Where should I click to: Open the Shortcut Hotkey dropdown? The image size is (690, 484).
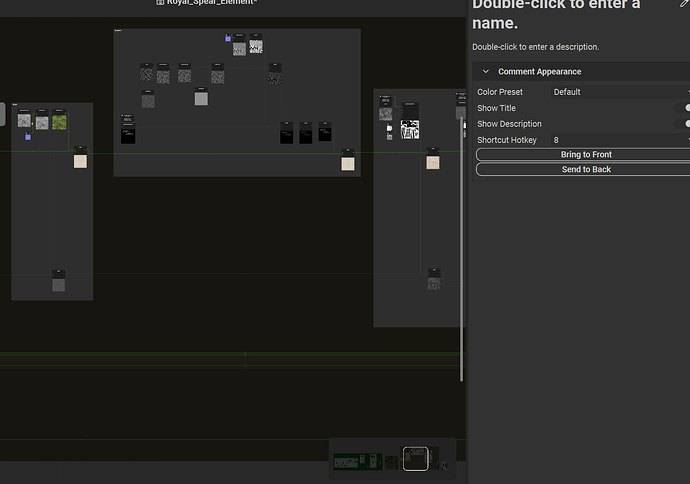pos(620,140)
